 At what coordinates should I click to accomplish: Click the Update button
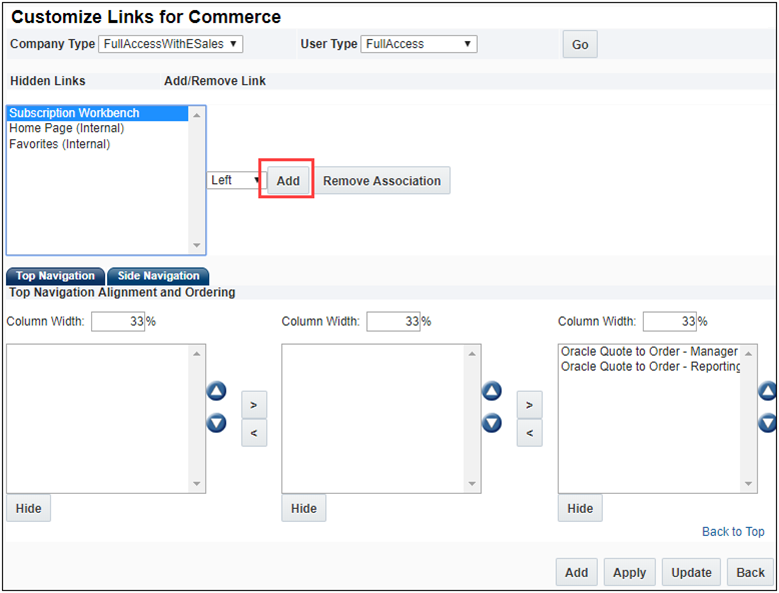pyautogui.click(x=691, y=573)
